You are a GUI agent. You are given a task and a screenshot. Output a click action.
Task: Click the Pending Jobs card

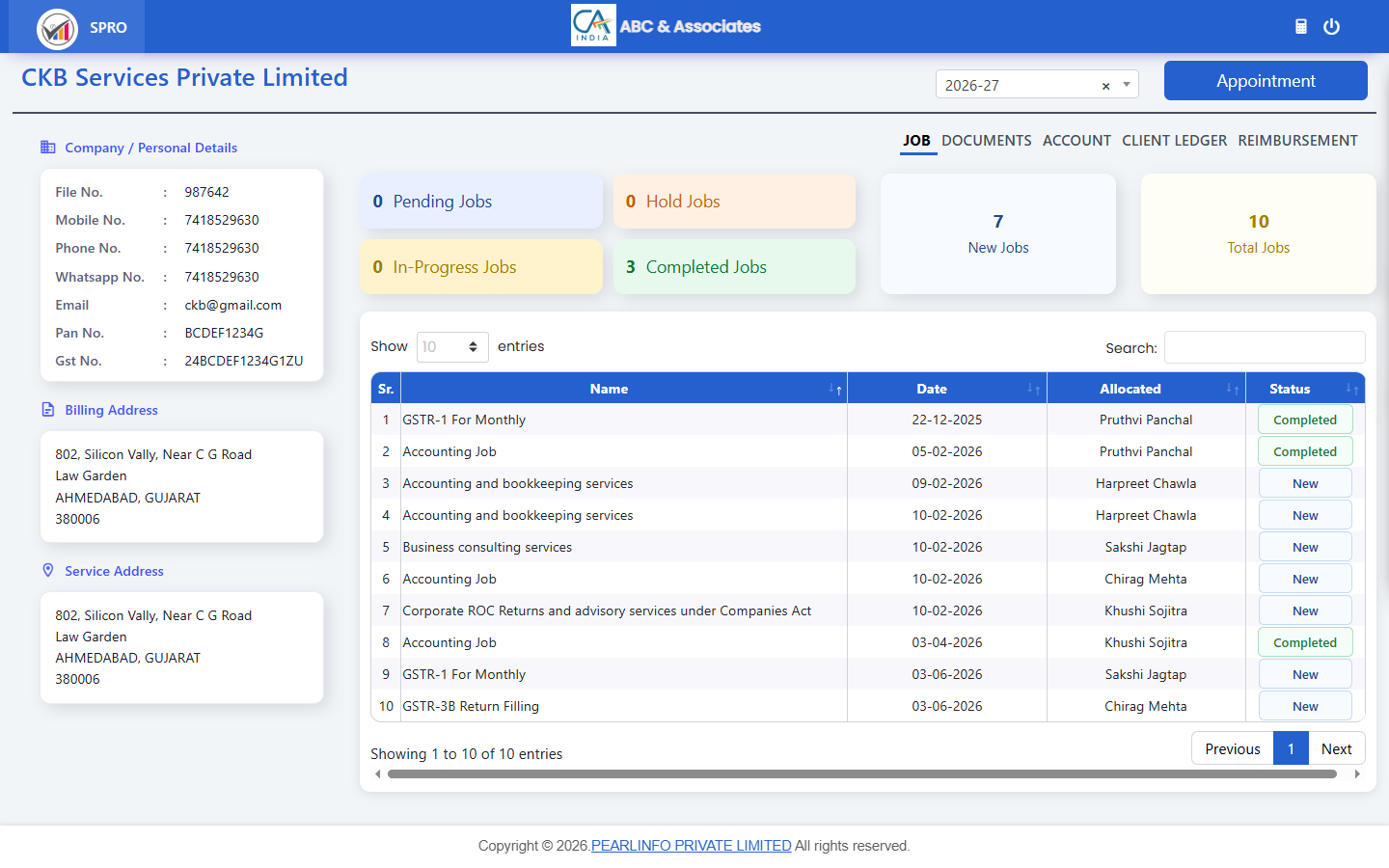pyautogui.click(x=481, y=202)
